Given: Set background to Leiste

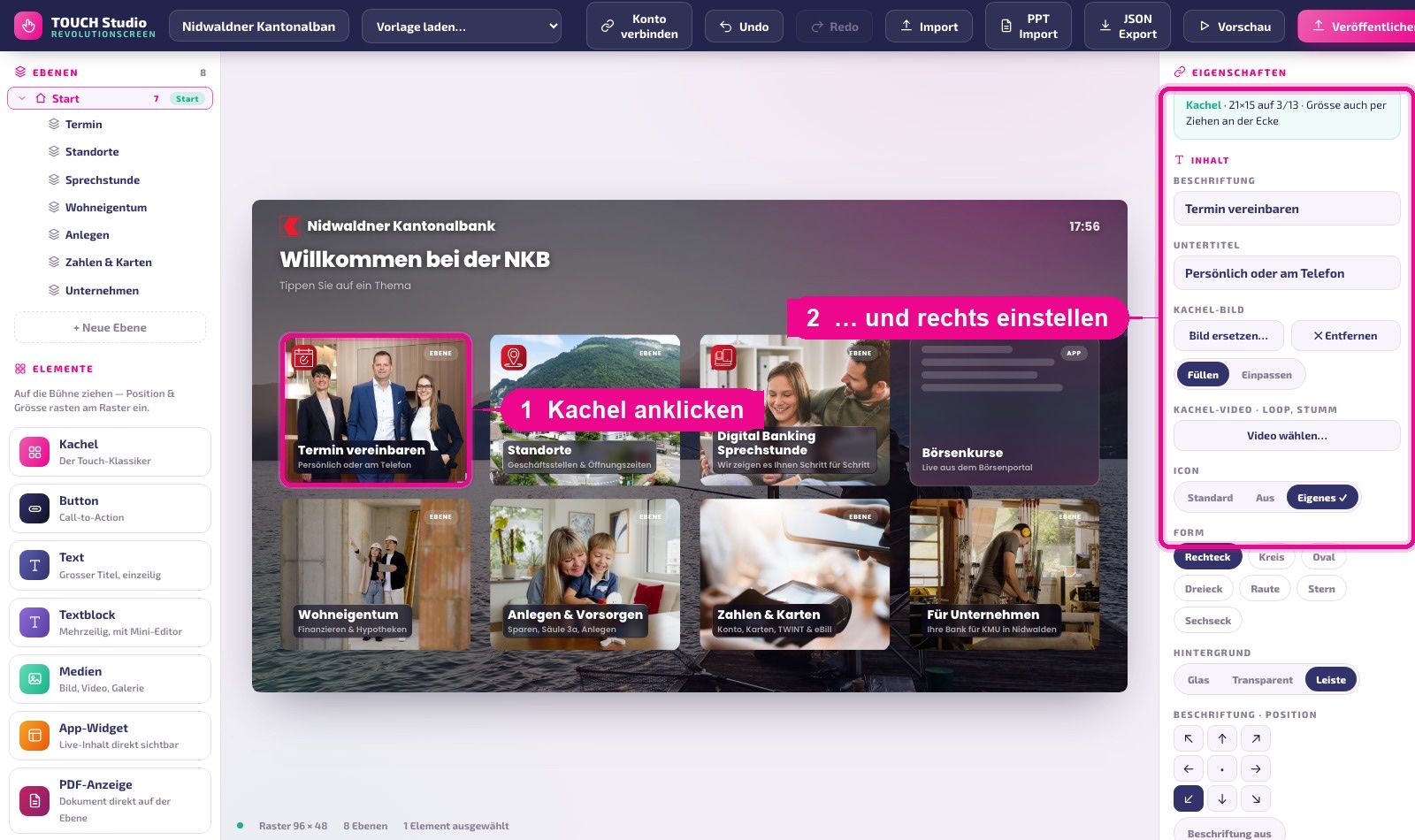Looking at the screenshot, I should coord(1330,680).
